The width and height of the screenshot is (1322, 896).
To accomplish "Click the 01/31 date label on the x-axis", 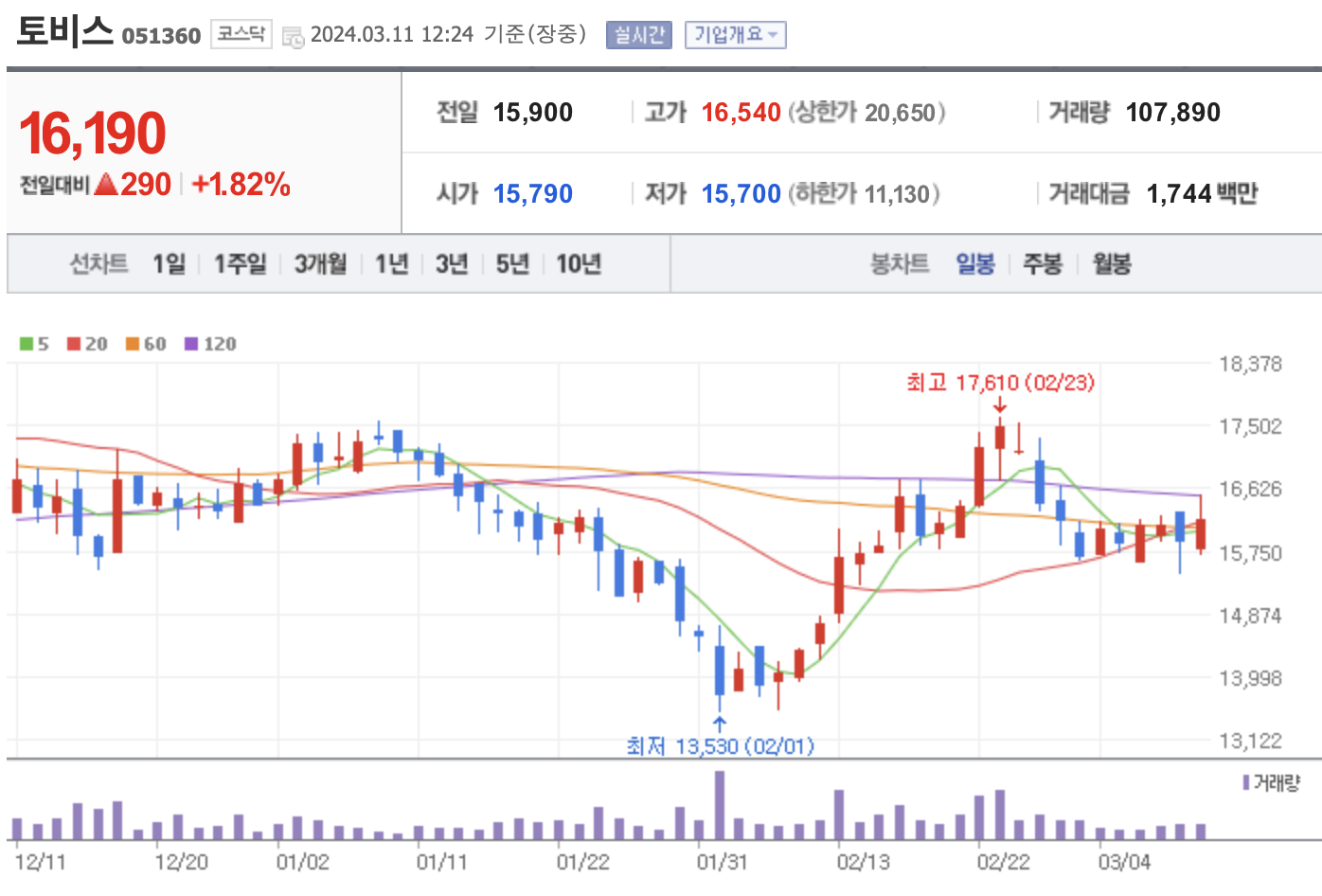I will (723, 862).
